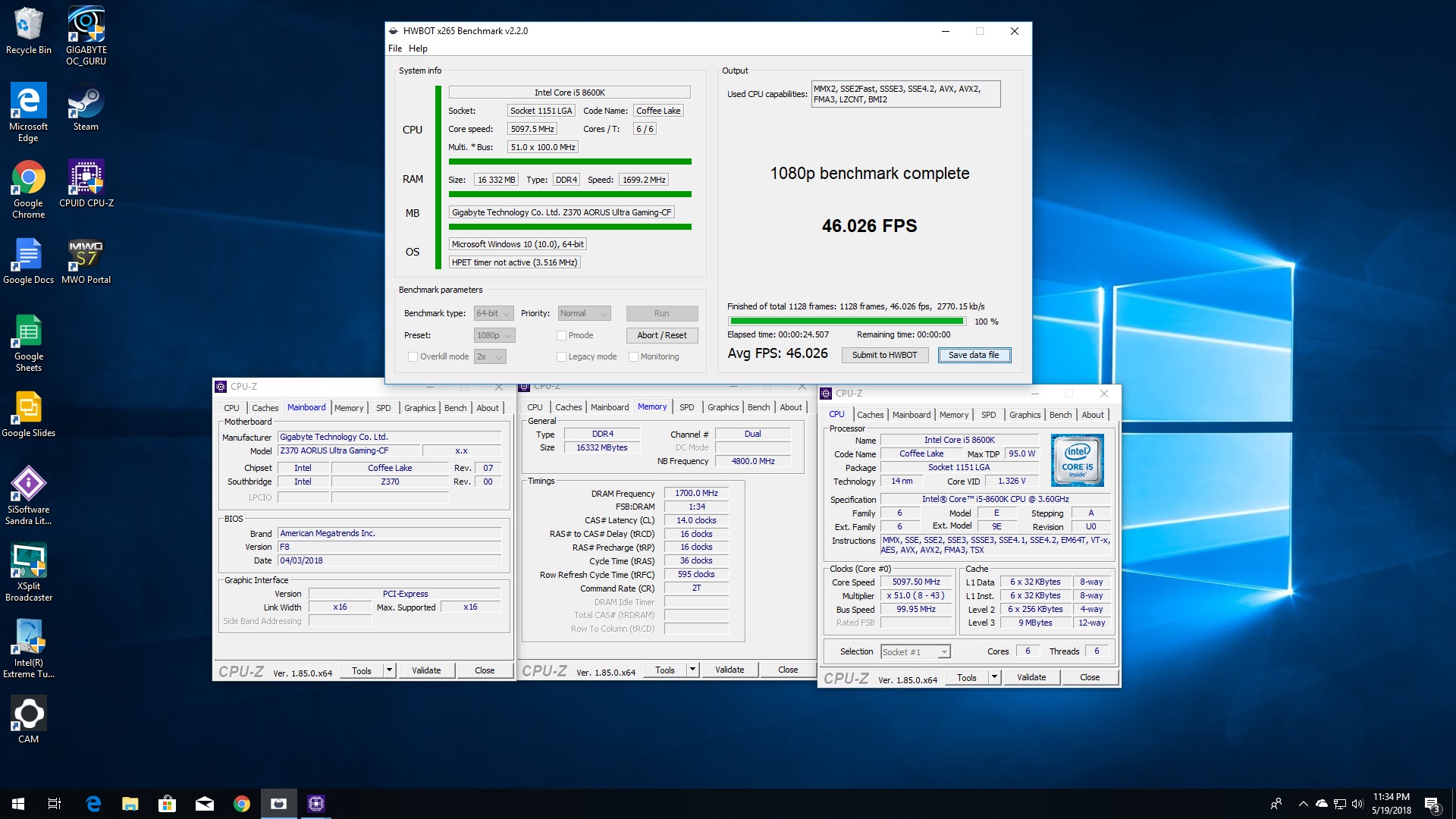Open the Help menu in HWBOT

pyautogui.click(x=418, y=49)
